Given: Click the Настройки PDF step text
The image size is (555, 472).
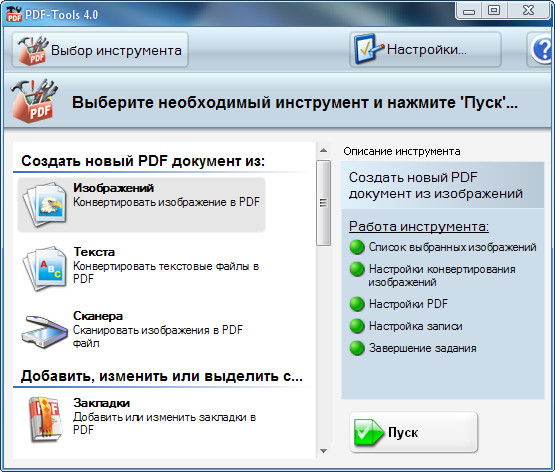Looking at the screenshot, I should [x=408, y=304].
